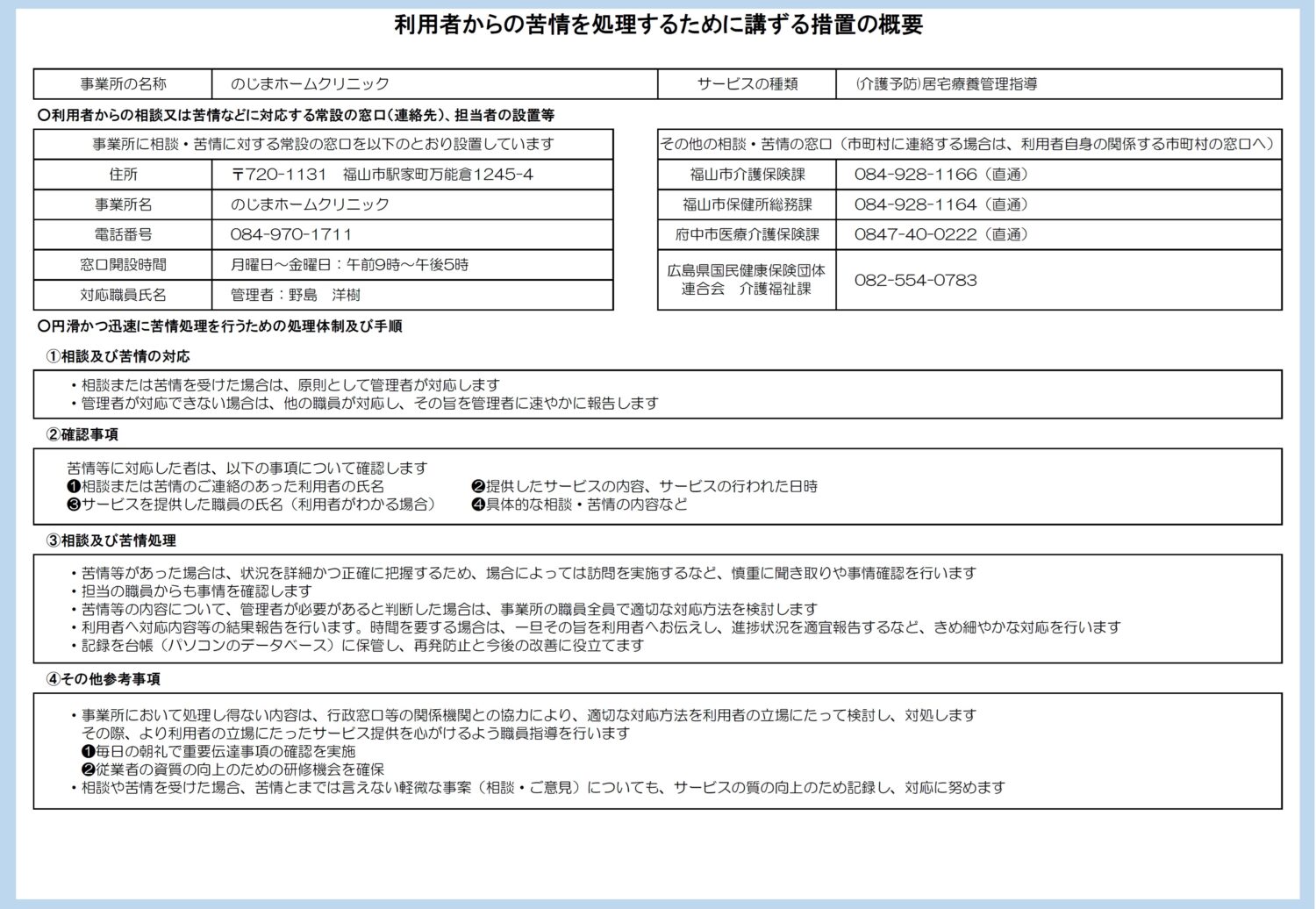
Task: Click the address 〒720-1131 福山市駅家町万能倉1245-4
Action: 382,175
